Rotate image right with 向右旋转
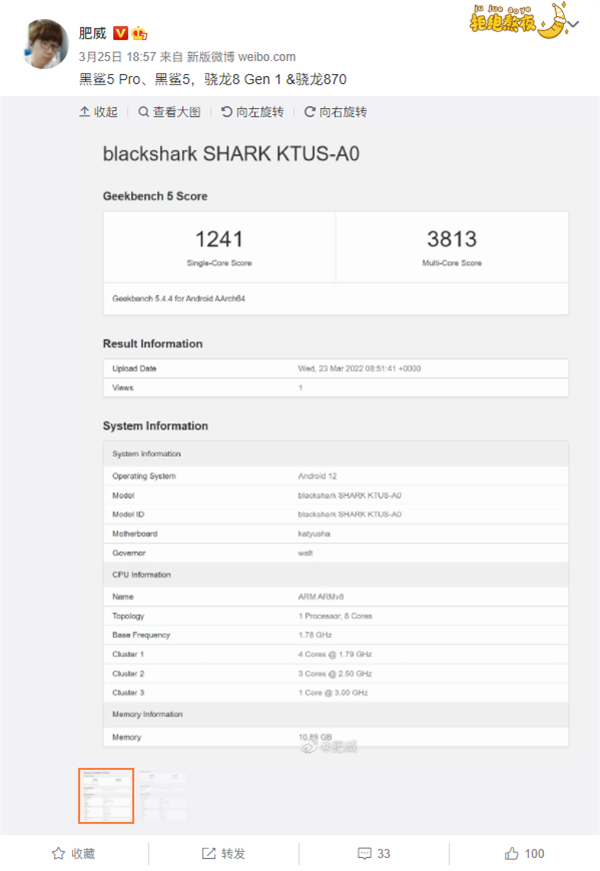The height and width of the screenshot is (871, 600). click(x=336, y=112)
